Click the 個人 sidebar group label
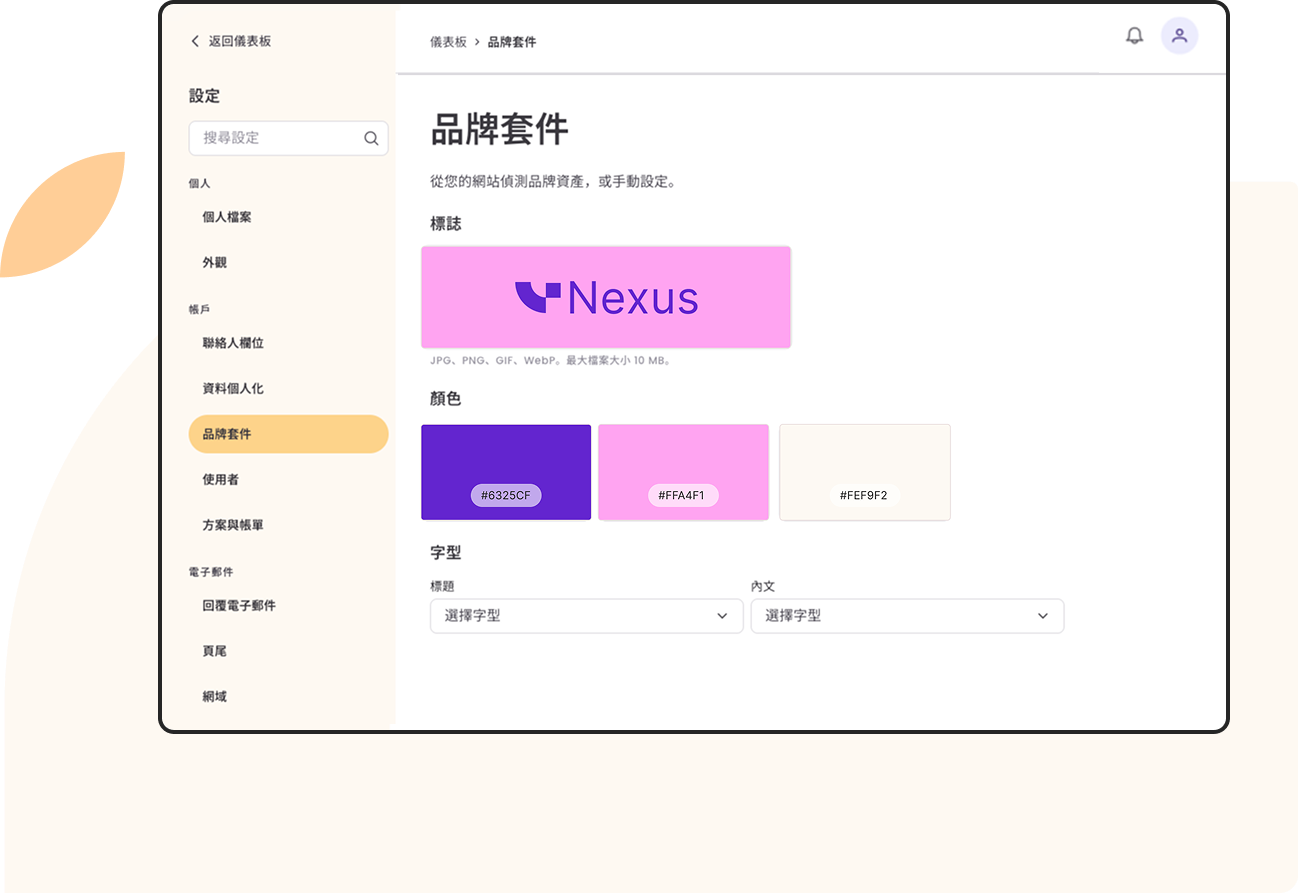Viewport: 1298px width, 893px height. [199, 184]
